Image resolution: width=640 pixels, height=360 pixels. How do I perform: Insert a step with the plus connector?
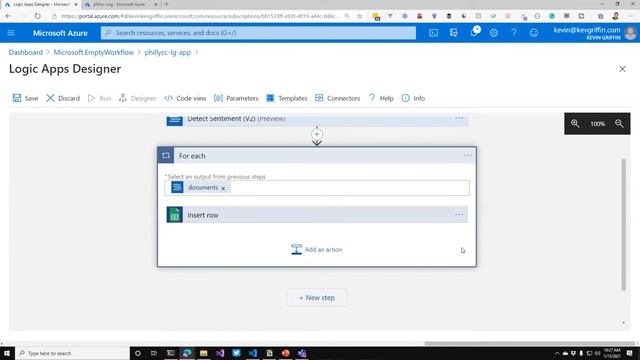[317, 134]
